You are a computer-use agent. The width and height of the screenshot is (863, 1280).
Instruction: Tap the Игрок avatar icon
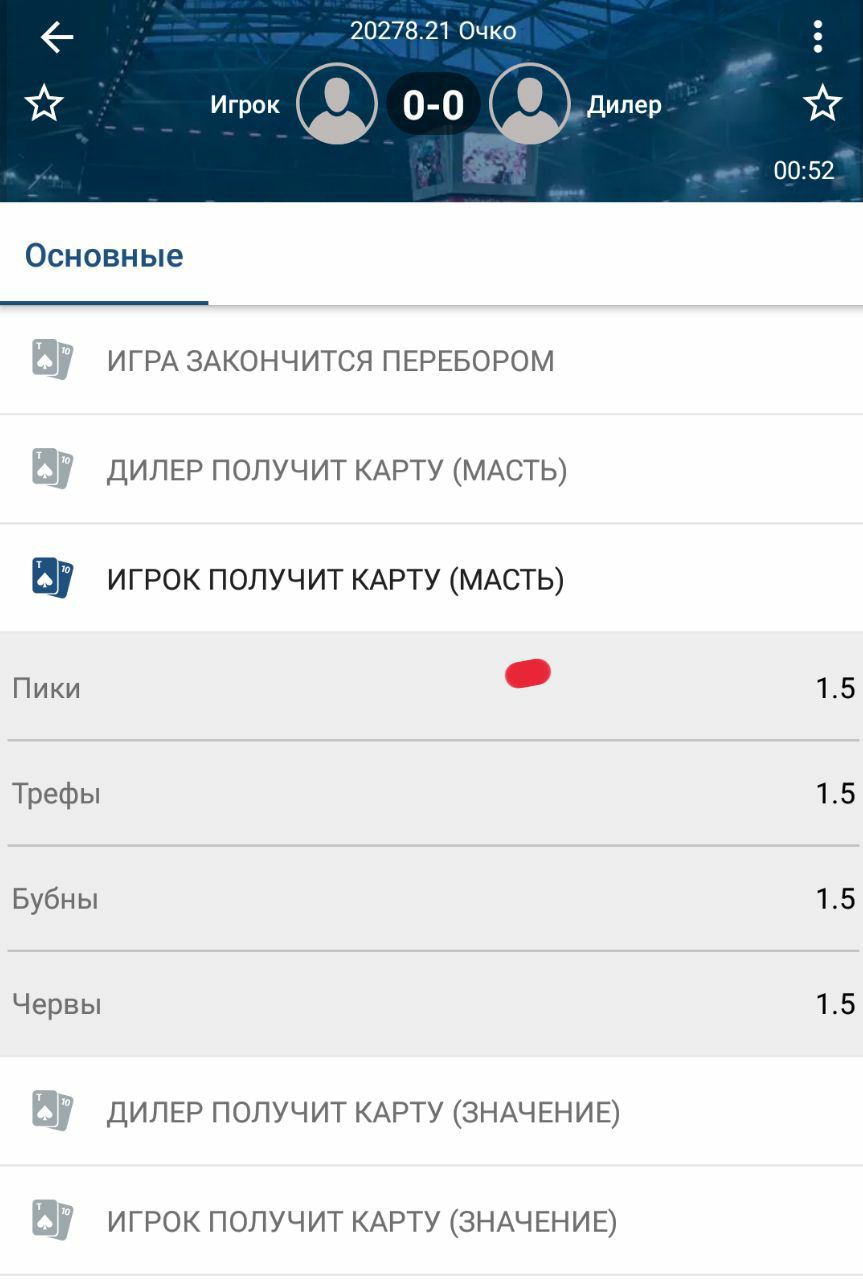337,104
